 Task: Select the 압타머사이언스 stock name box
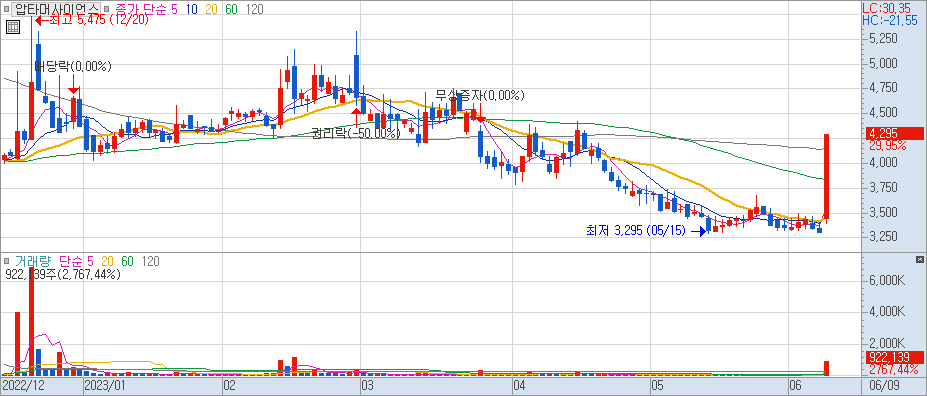pyautogui.click(x=57, y=9)
